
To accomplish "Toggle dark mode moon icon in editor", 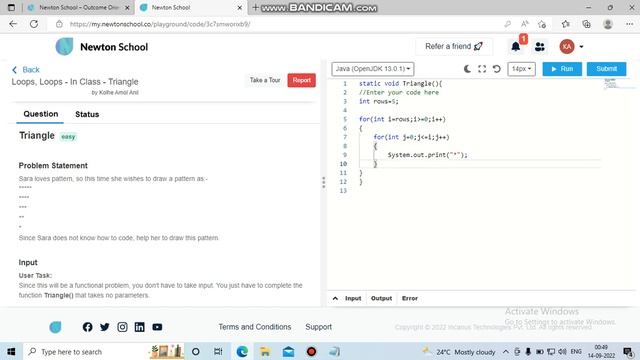I will (x=467, y=69).
